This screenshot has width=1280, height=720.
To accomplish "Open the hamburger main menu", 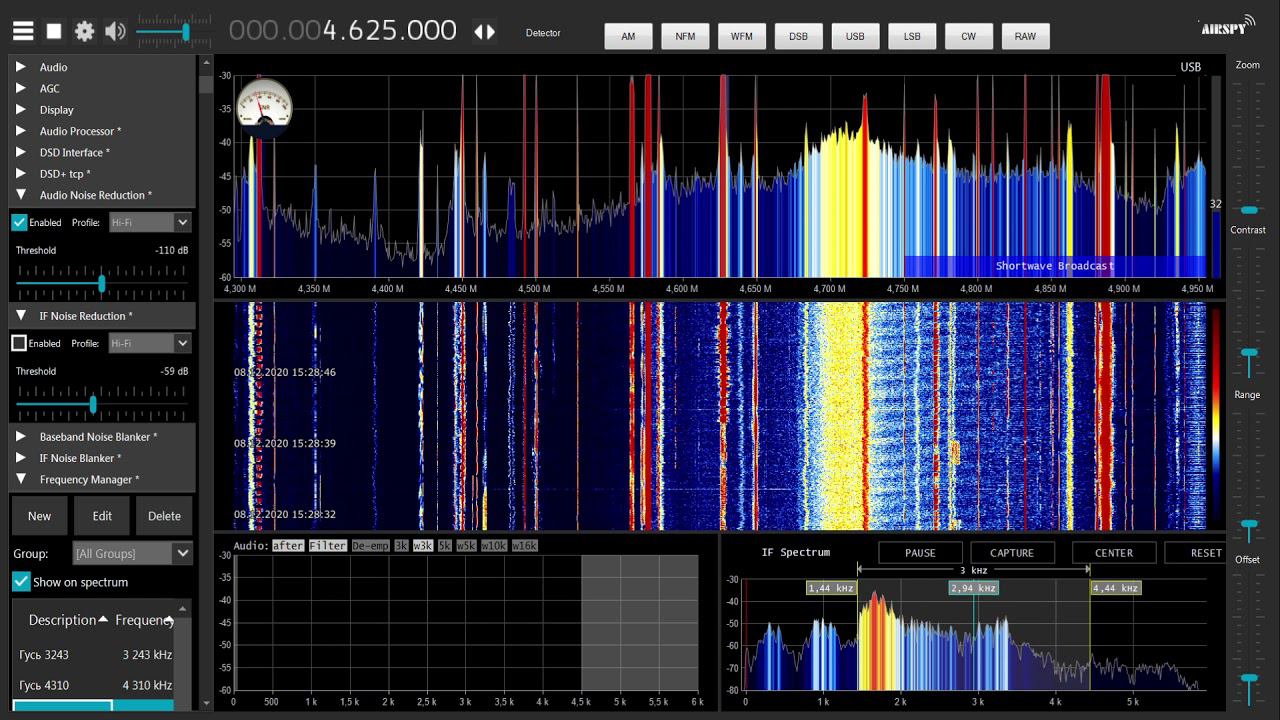I will coord(23,31).
